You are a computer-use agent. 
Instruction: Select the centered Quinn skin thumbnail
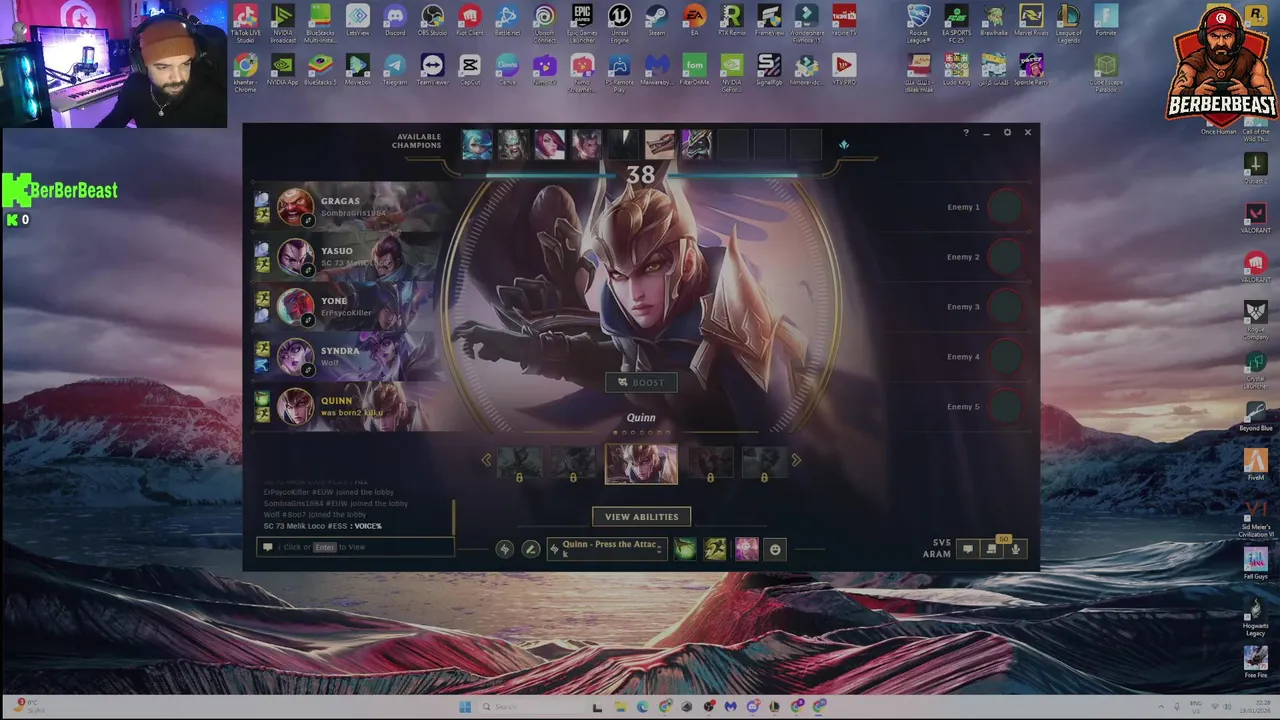pyautogui.click(x=641, y=464)
